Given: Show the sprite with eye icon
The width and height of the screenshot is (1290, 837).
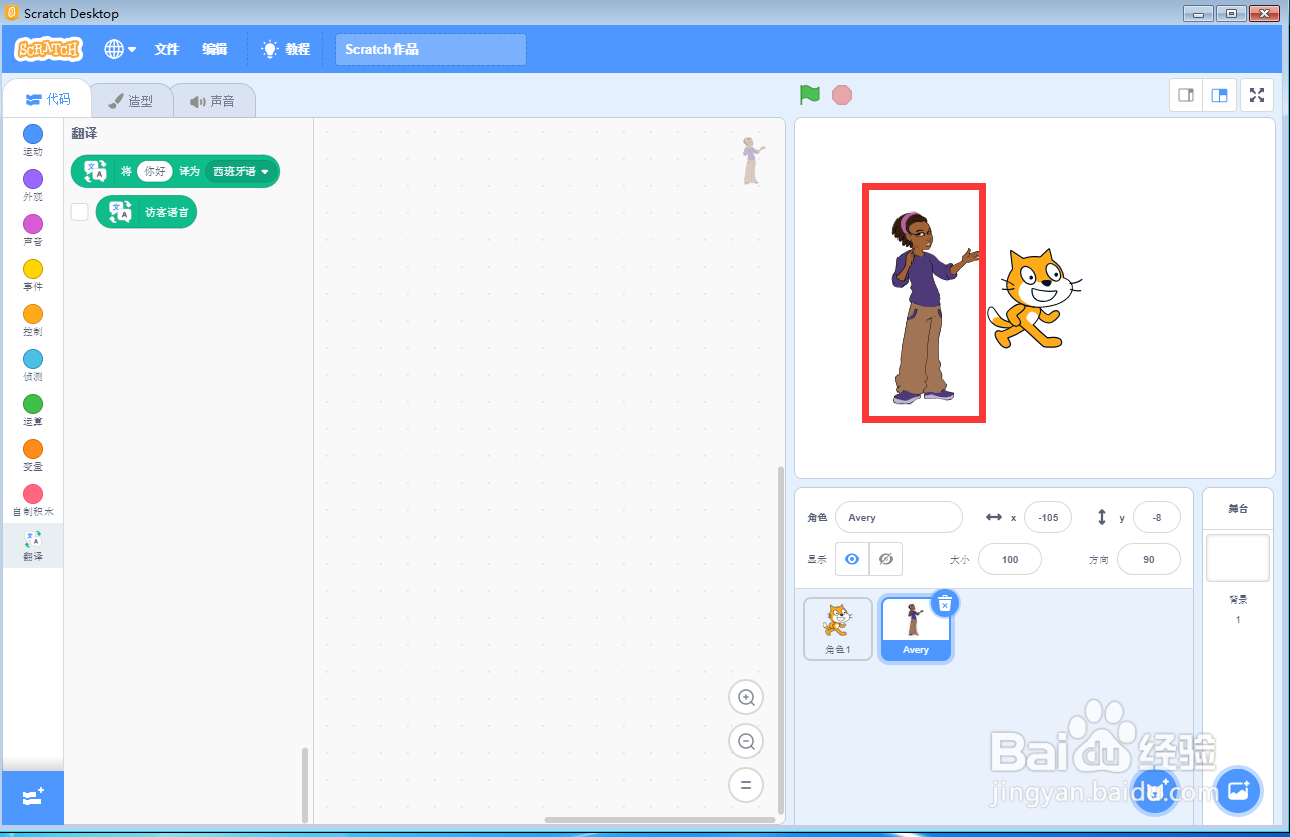Looking at the screenshot, I should click(852, 559).
